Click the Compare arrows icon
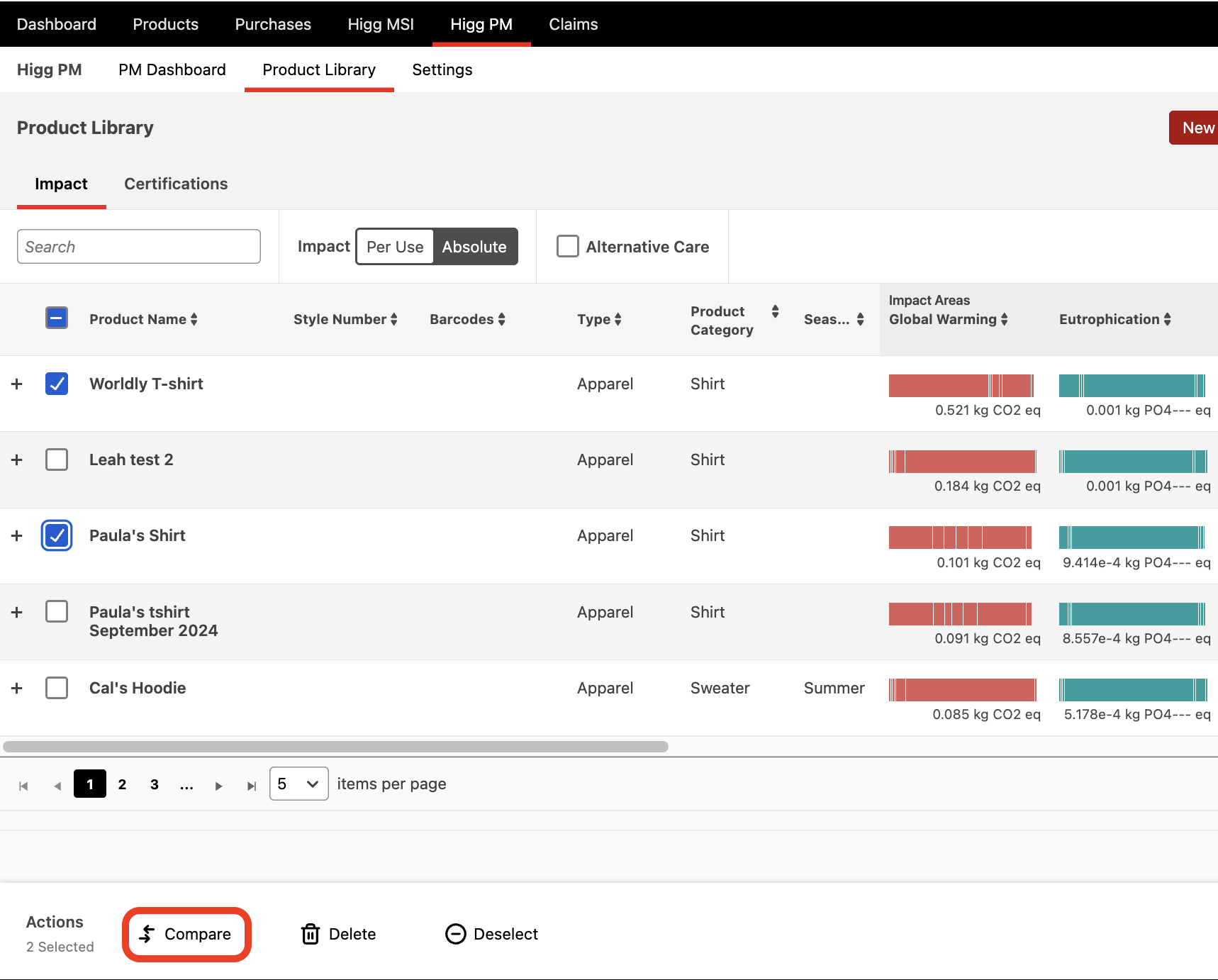This screenshot has width=1218, height=980. click(x=147, y=934)
